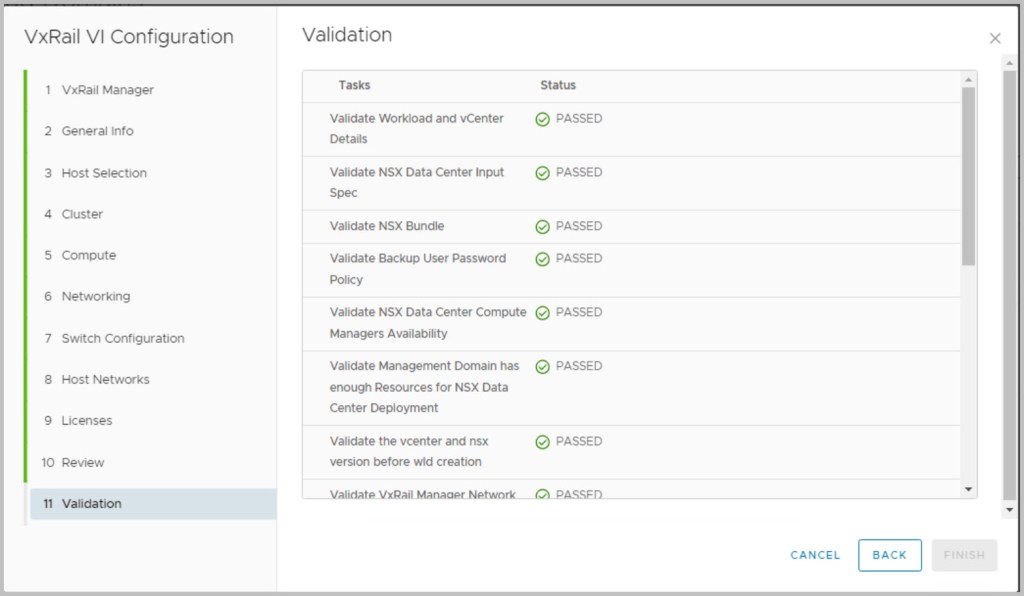Viewport: 1024px width, 596px height.
Task: Click the validation list scrollbar thumb
Action: coord(967,175)
